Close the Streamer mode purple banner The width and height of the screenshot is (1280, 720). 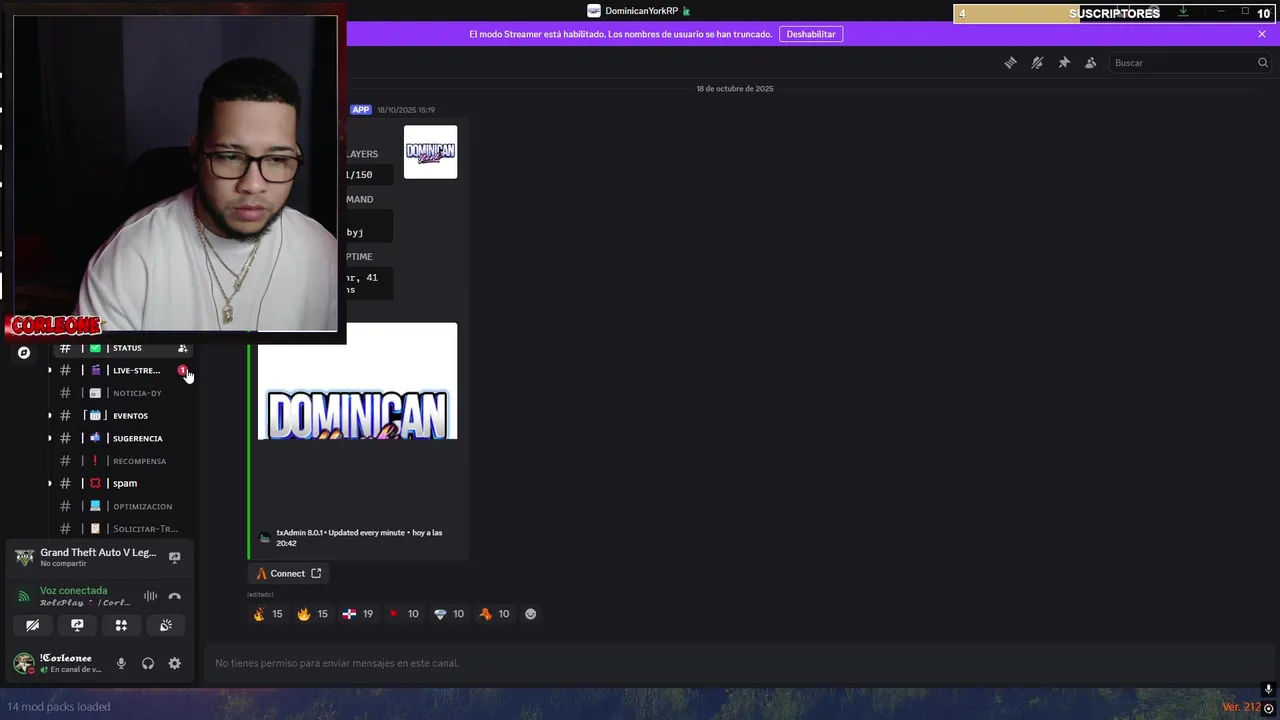pyautogui.click(x=1262, y=34)
